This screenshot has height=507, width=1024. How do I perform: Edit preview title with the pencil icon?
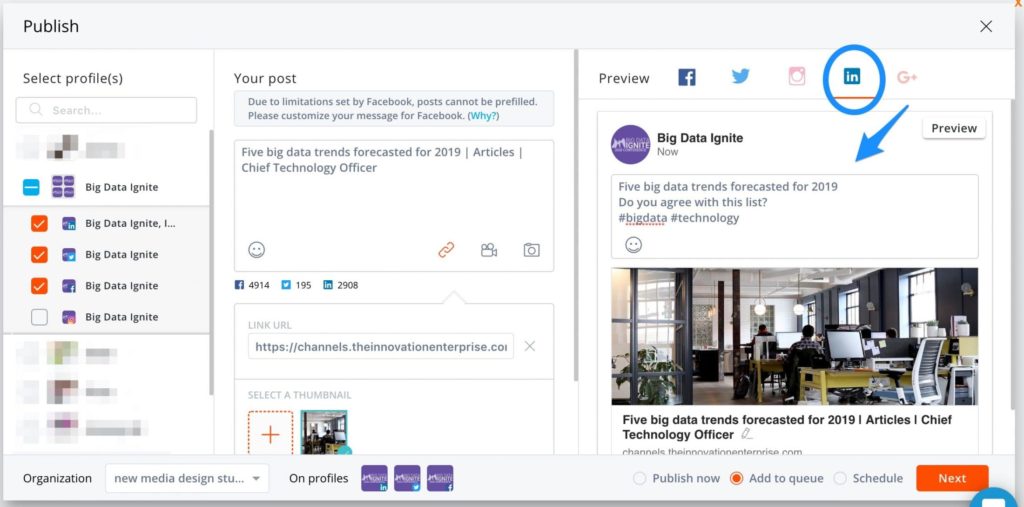(747, 435)
